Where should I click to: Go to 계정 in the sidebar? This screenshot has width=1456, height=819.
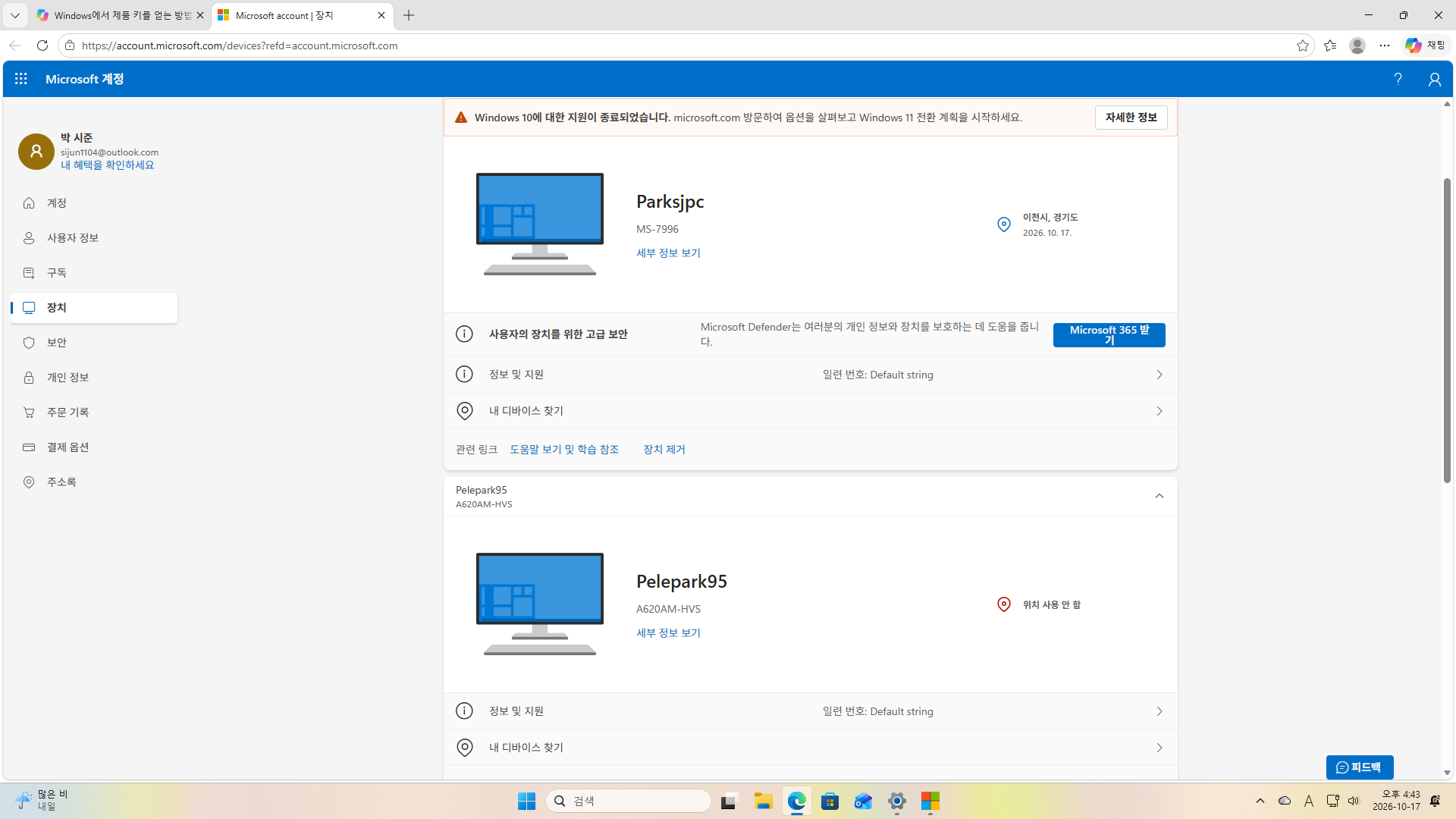(94, 203)
